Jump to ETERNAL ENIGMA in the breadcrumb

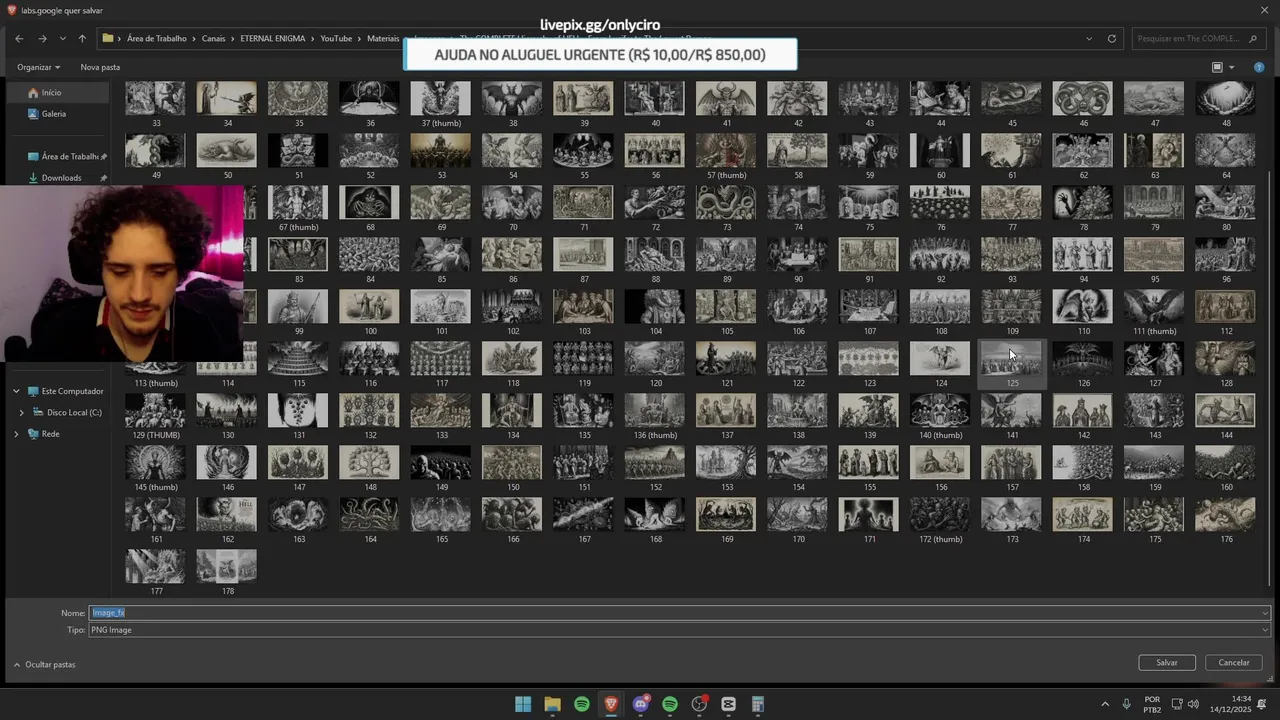coord(274,39)
